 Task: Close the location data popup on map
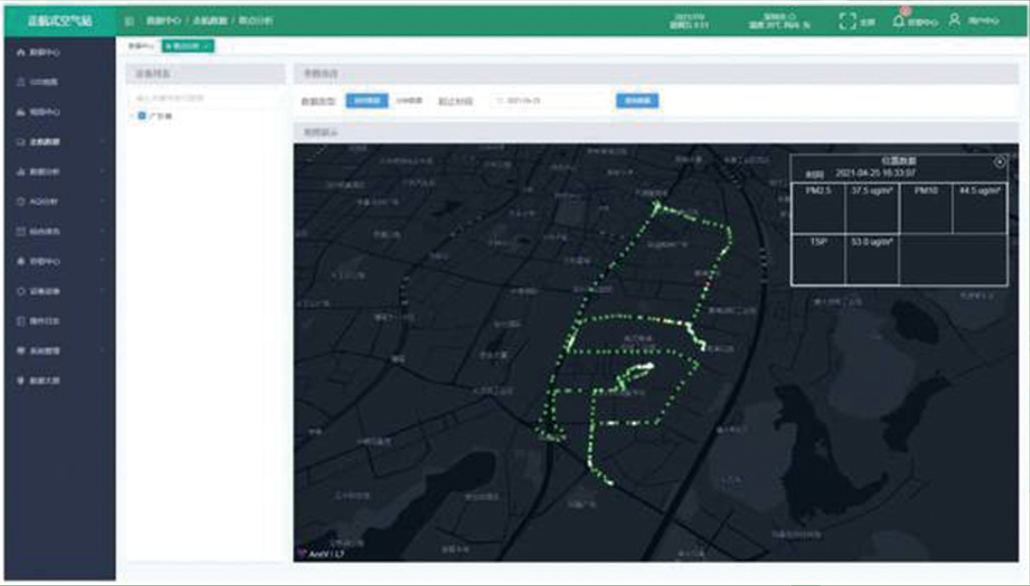tap(999, 162)
